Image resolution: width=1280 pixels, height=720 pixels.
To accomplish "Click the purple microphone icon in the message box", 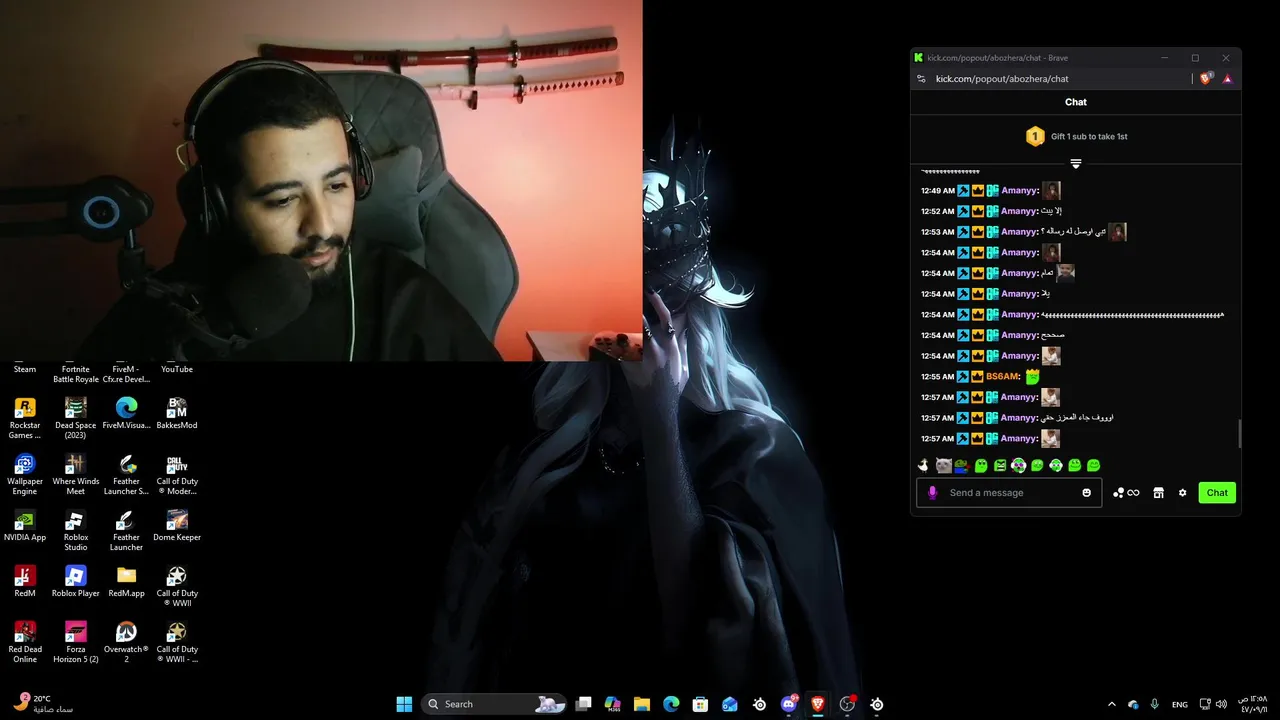I will (933, 493).
